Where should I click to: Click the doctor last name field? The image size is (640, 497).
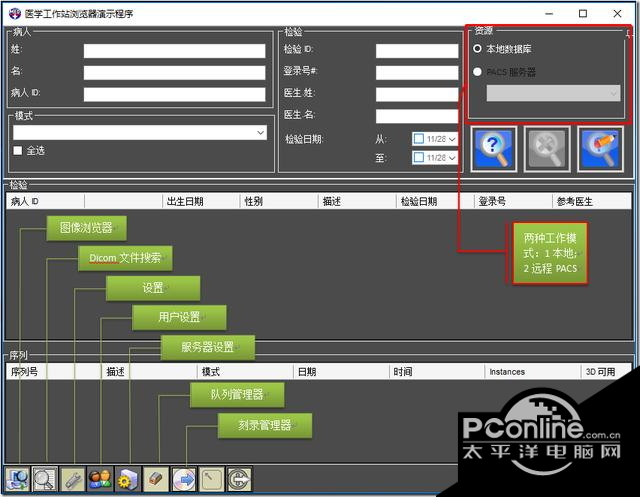(417, 94)
